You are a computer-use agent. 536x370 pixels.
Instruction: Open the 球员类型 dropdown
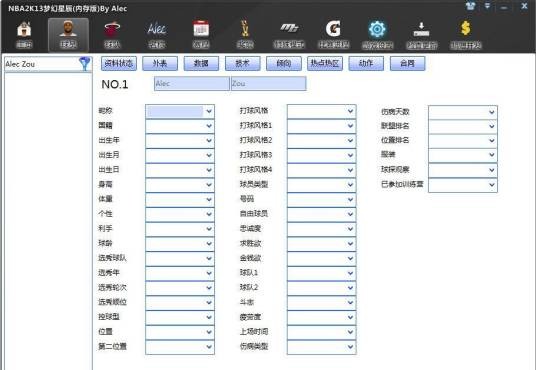[321, 185]
